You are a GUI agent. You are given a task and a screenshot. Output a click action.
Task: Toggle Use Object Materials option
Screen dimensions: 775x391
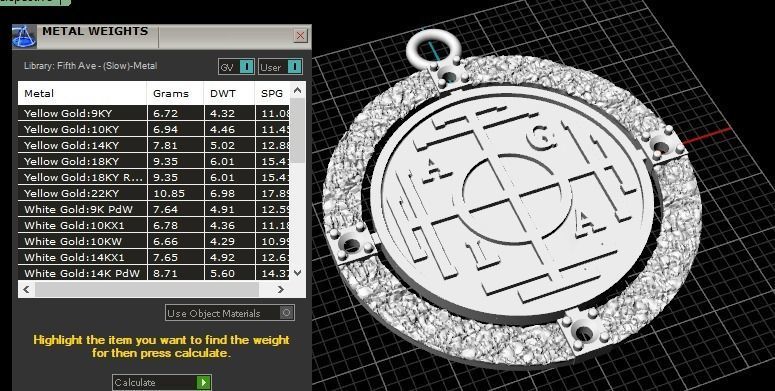pyautogui.click(x=230, y=313)
